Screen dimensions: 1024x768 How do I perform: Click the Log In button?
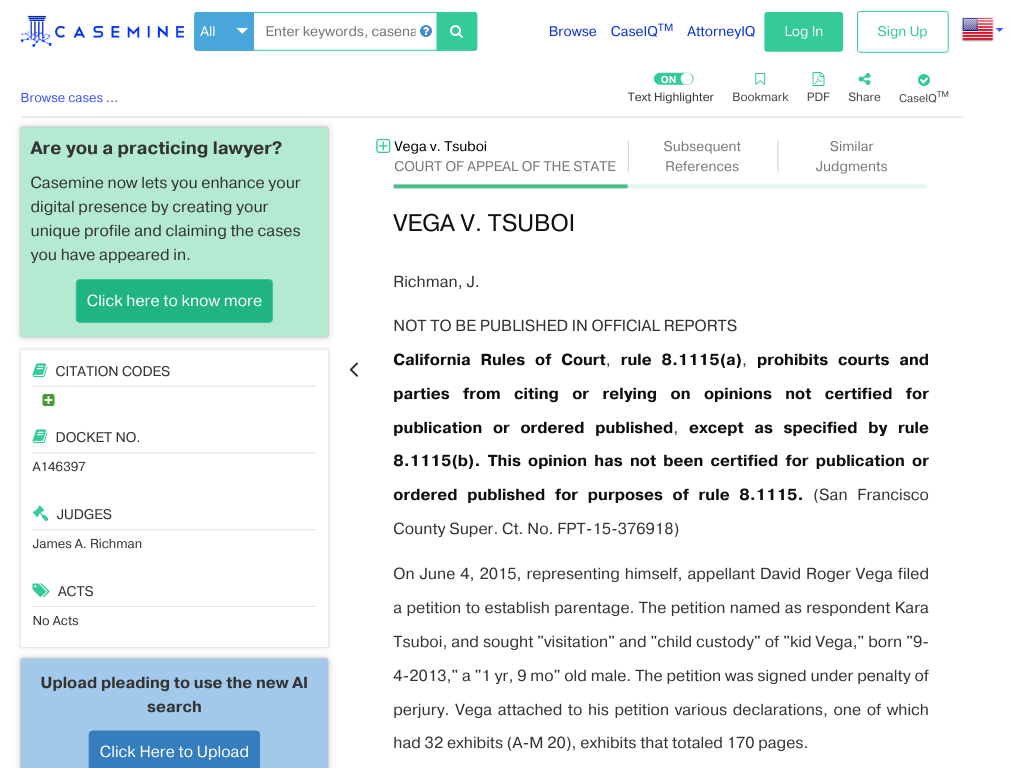(803, 31)
